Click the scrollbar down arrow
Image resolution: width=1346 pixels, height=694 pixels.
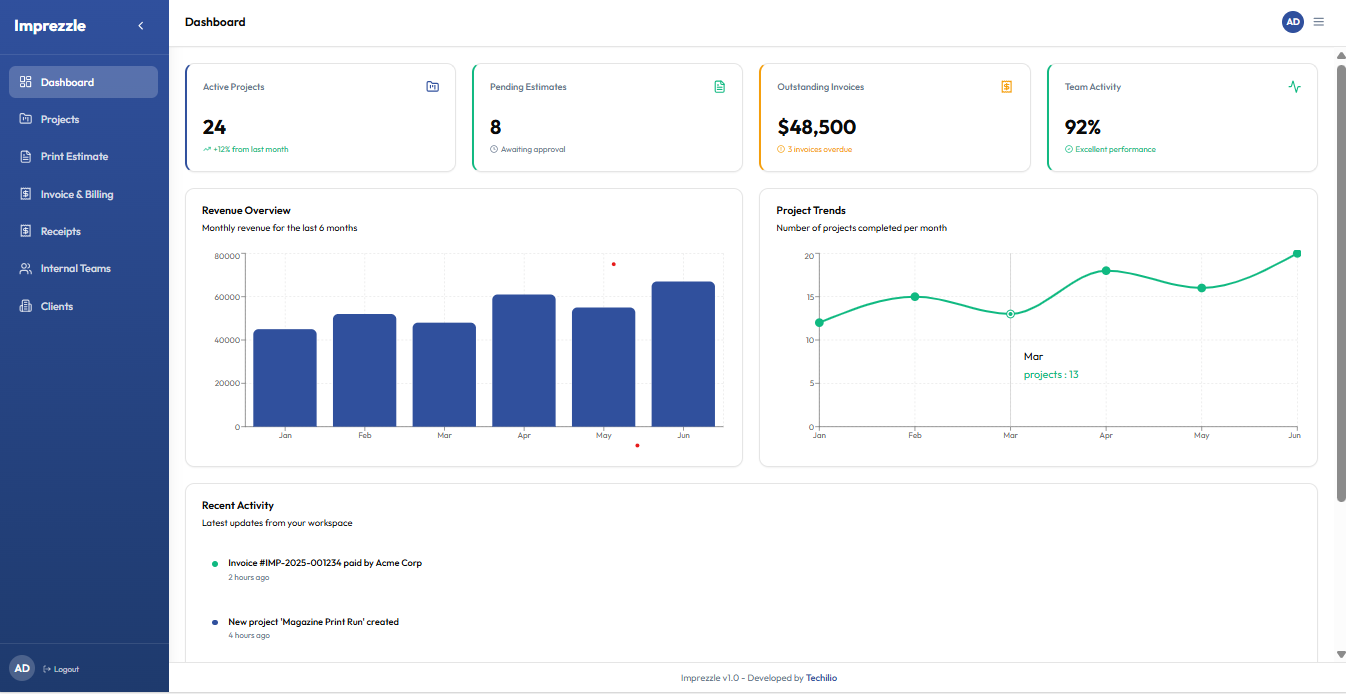[x=1341, y=654]
